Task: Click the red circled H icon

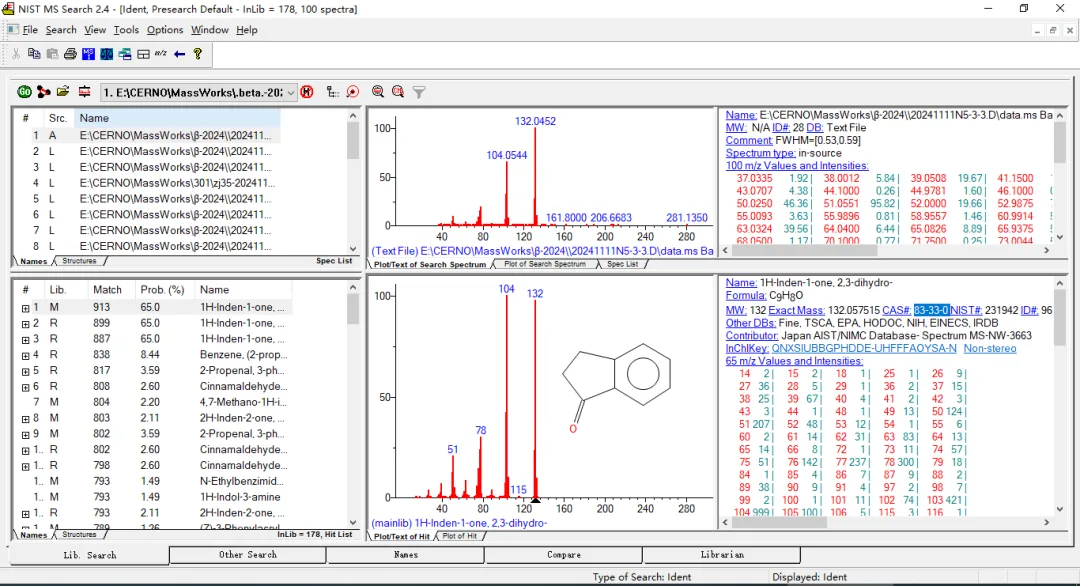Action: [307, 92]
